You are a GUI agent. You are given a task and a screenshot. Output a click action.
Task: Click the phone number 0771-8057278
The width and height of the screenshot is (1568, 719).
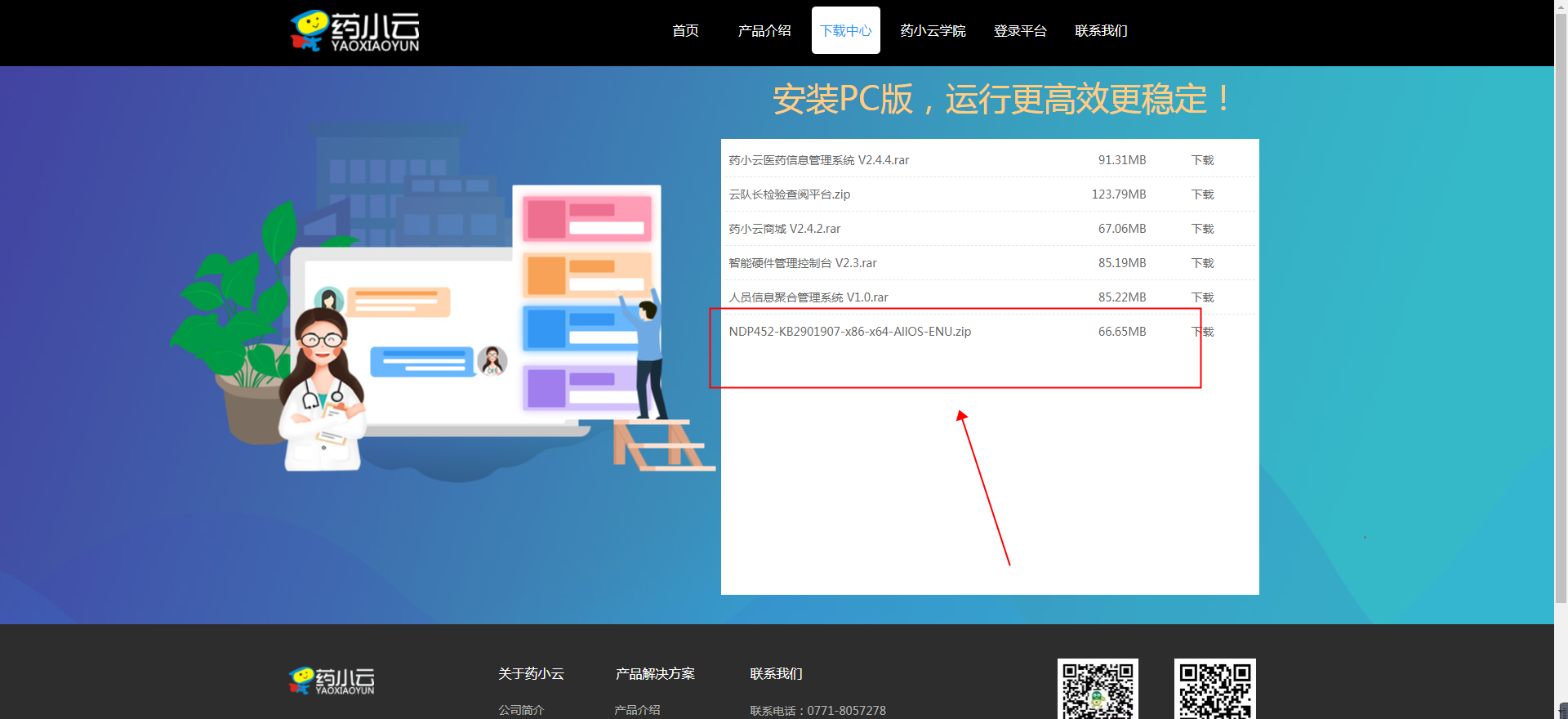point(846,711)
